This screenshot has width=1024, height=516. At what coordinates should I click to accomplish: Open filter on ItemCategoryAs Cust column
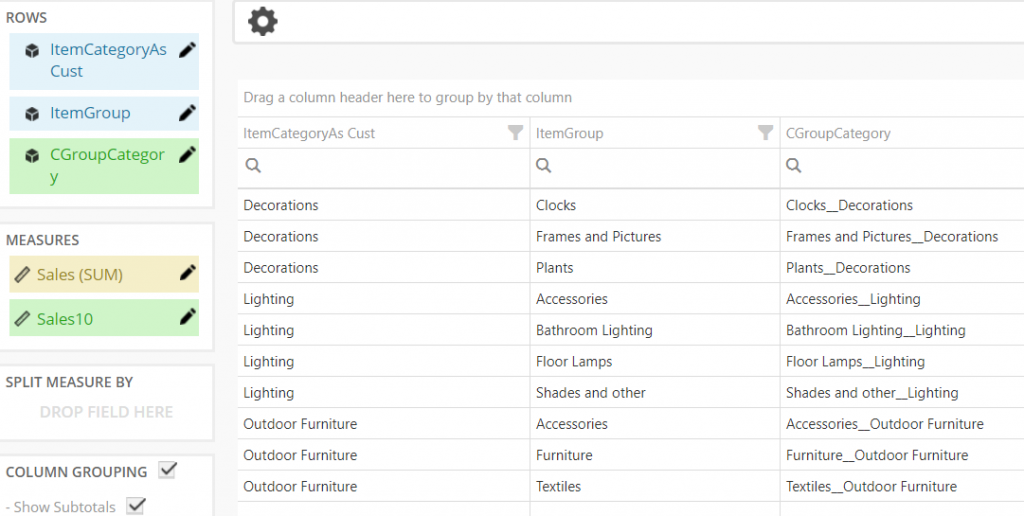point(515,133)
